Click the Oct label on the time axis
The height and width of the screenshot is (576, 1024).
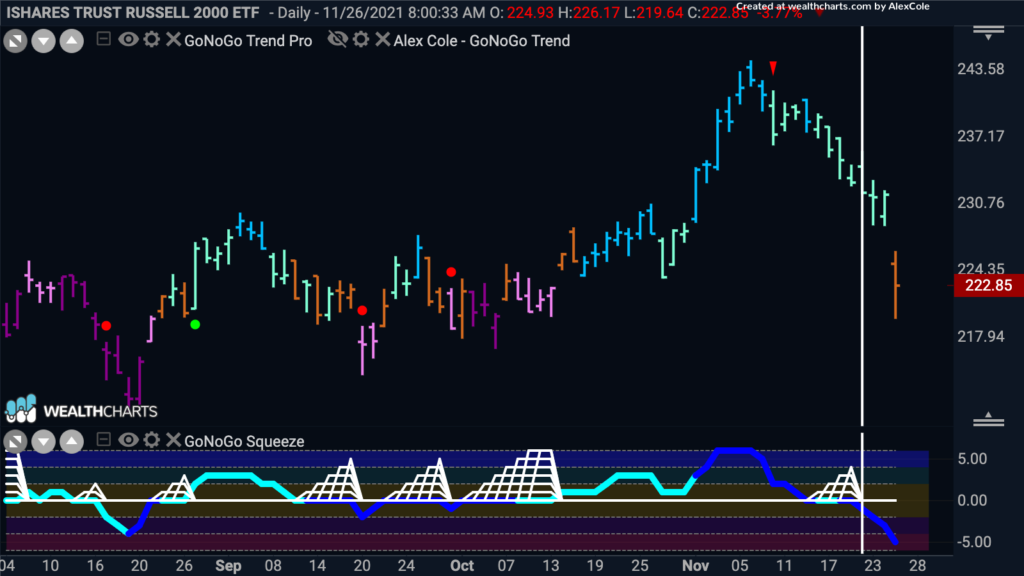pos(462,566)
